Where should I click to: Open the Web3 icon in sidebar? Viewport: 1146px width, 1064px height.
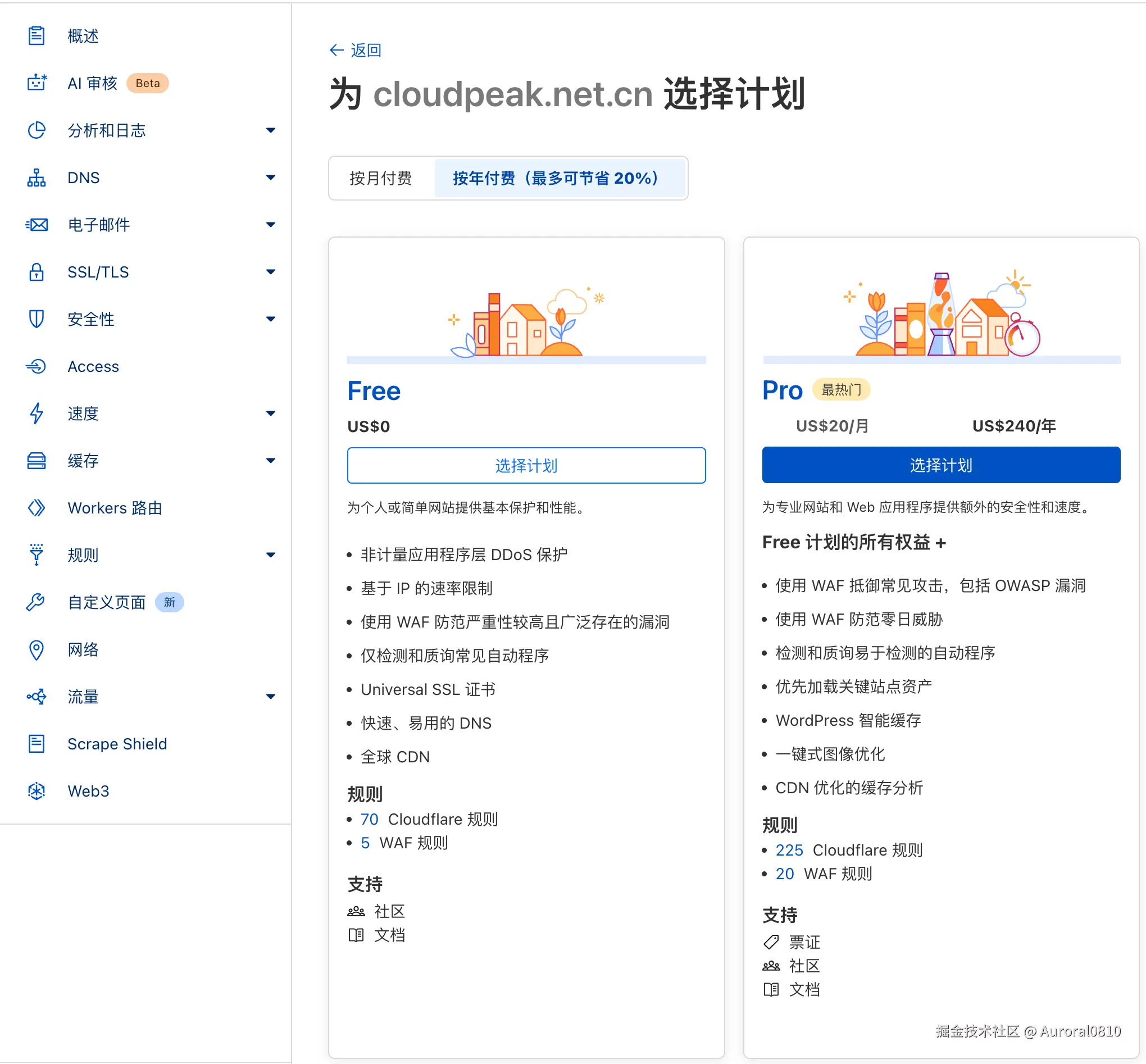[37, 790]
